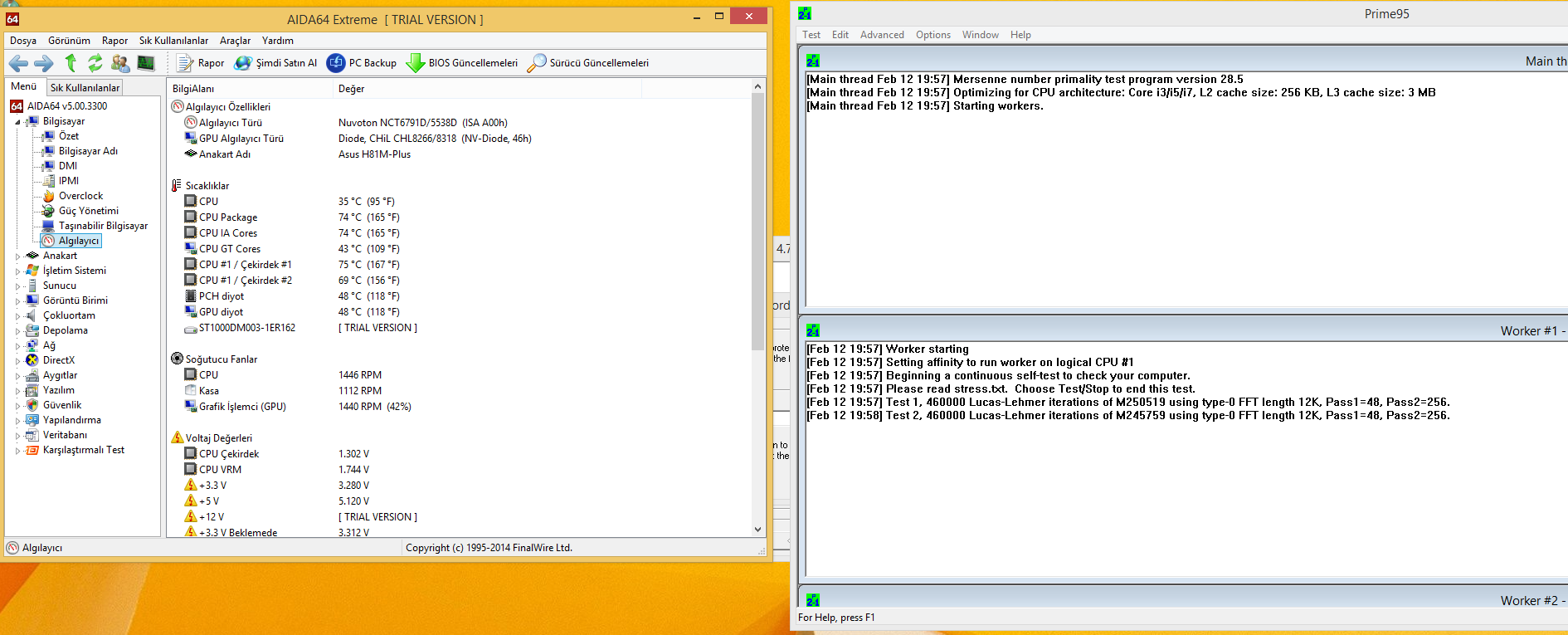Click BIOS Güncellemeleri toolbar button
This screenshot has height=635, width=1568.
(x=462, y=63)
